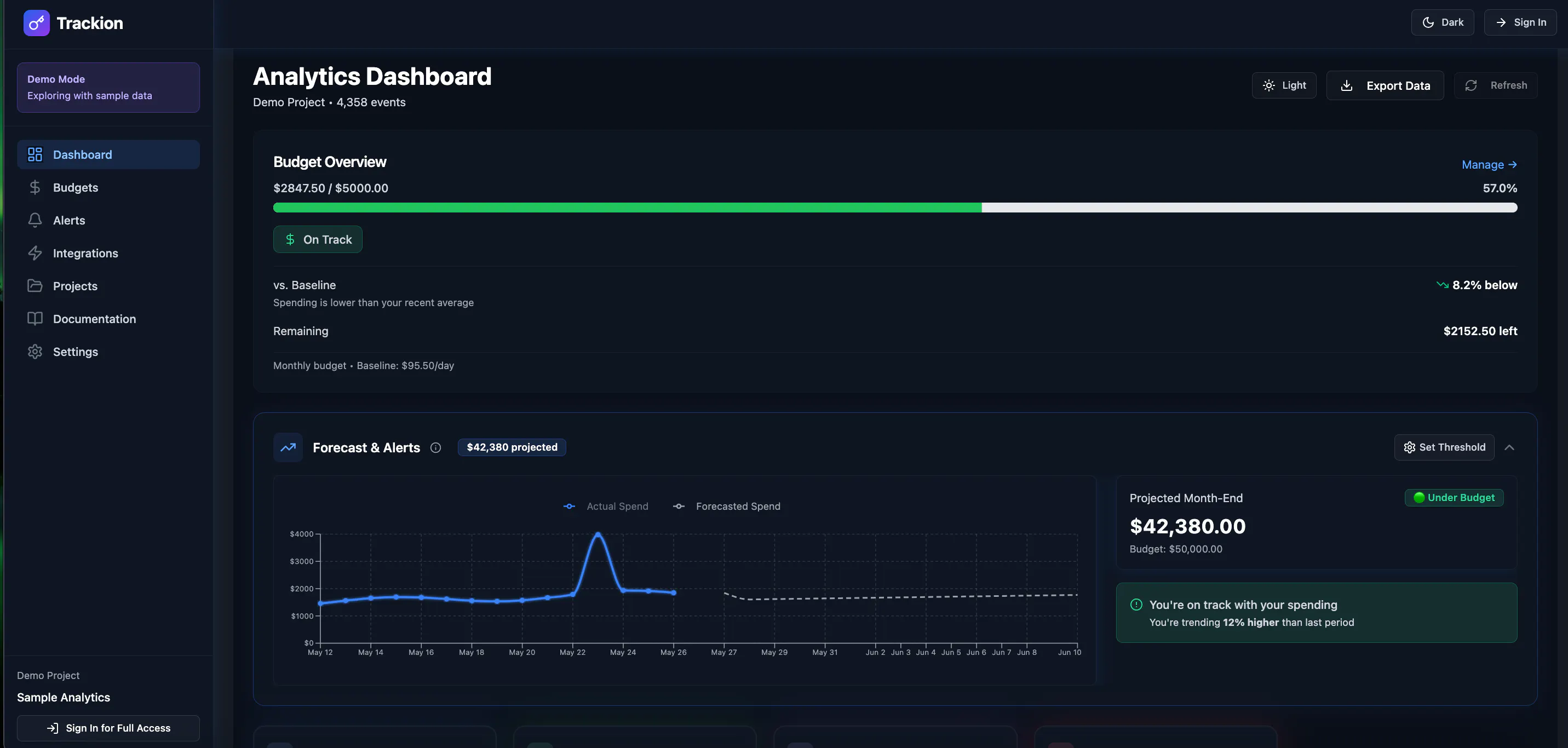Viewport: 1568px width, 748px height.
Task: Click the Projects folder icon
Action: [x=35, y=286]
